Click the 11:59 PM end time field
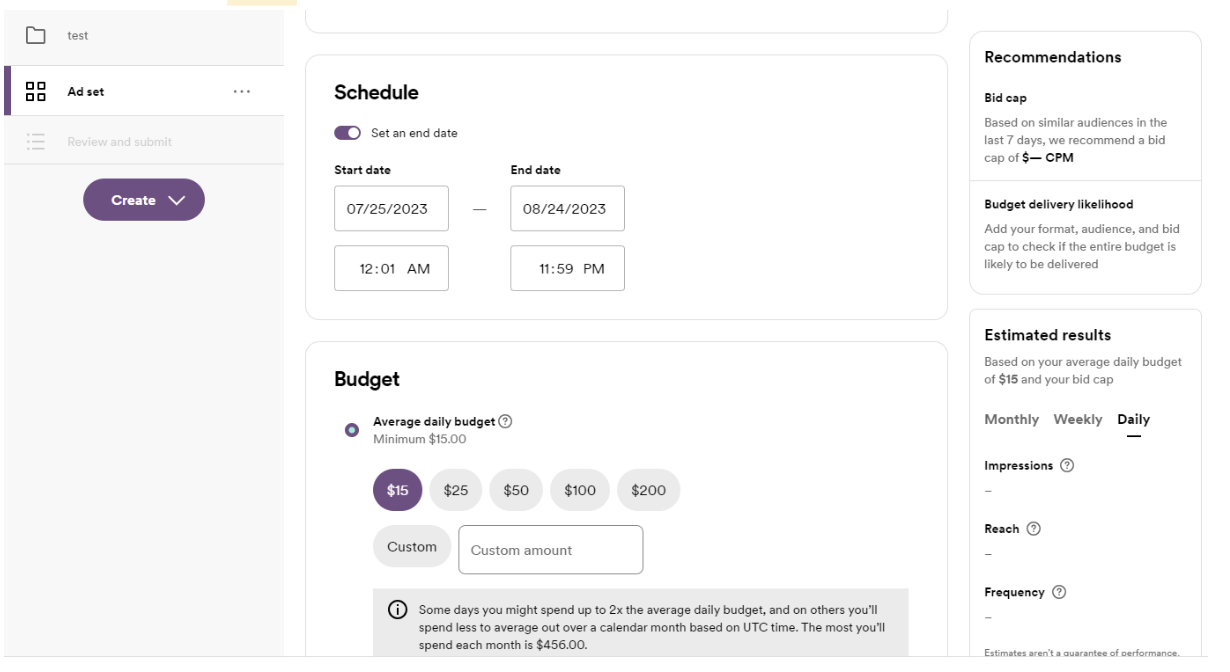 pos(567,269)
